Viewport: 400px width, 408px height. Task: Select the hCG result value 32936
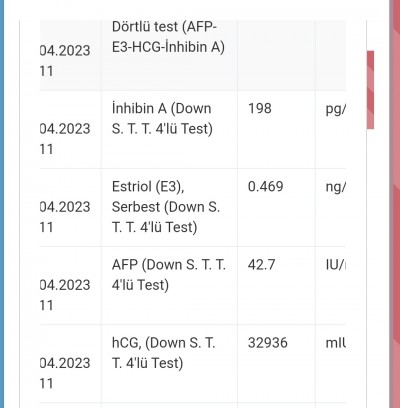click(x=268, y=343)
